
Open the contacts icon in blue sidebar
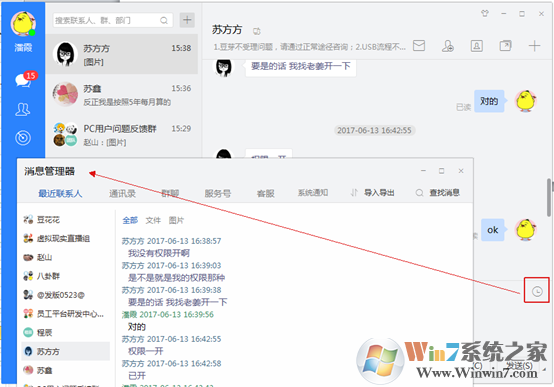23,109
